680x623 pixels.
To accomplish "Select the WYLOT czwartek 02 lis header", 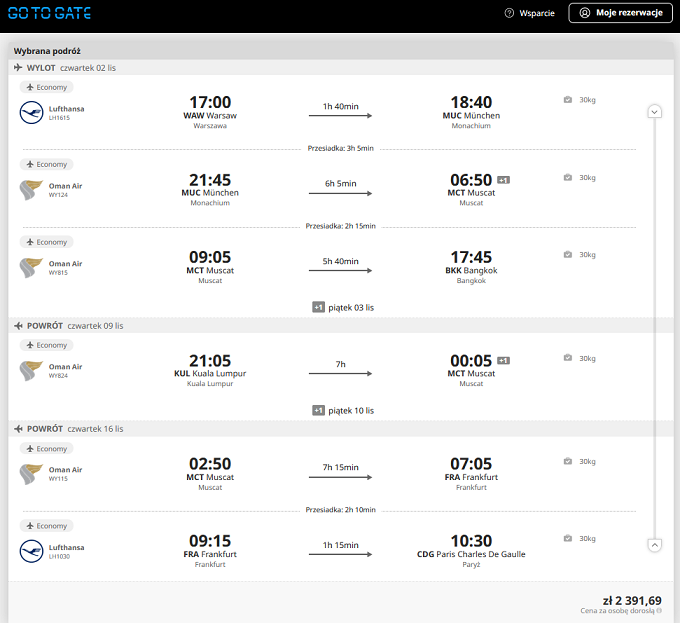I will [340, 68].
